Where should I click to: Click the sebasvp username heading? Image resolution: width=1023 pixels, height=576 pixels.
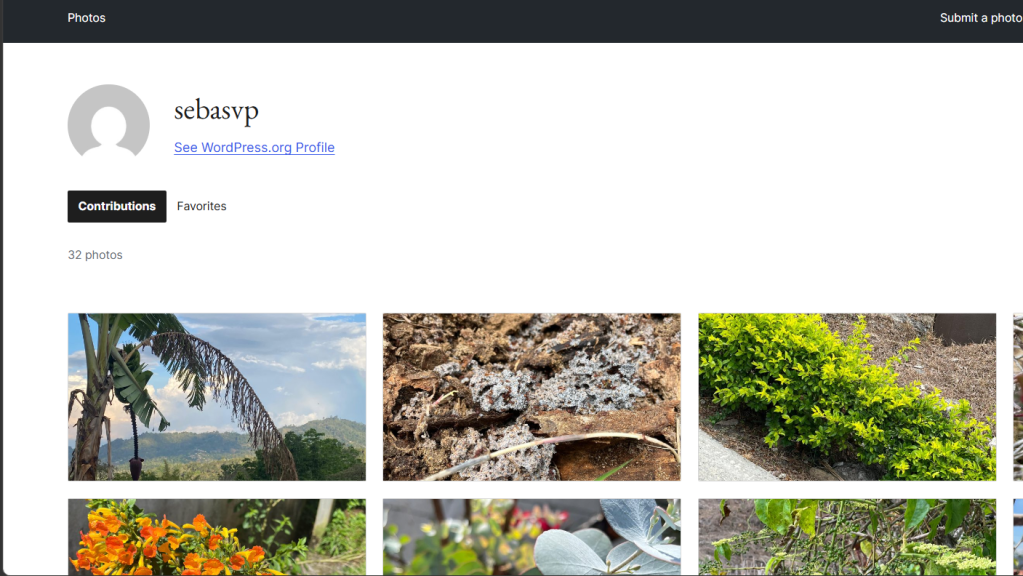216,110
